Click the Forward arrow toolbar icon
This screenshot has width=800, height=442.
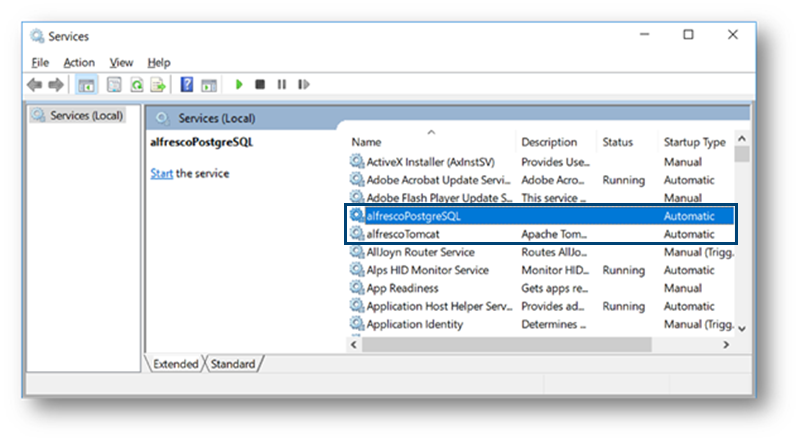57,85
